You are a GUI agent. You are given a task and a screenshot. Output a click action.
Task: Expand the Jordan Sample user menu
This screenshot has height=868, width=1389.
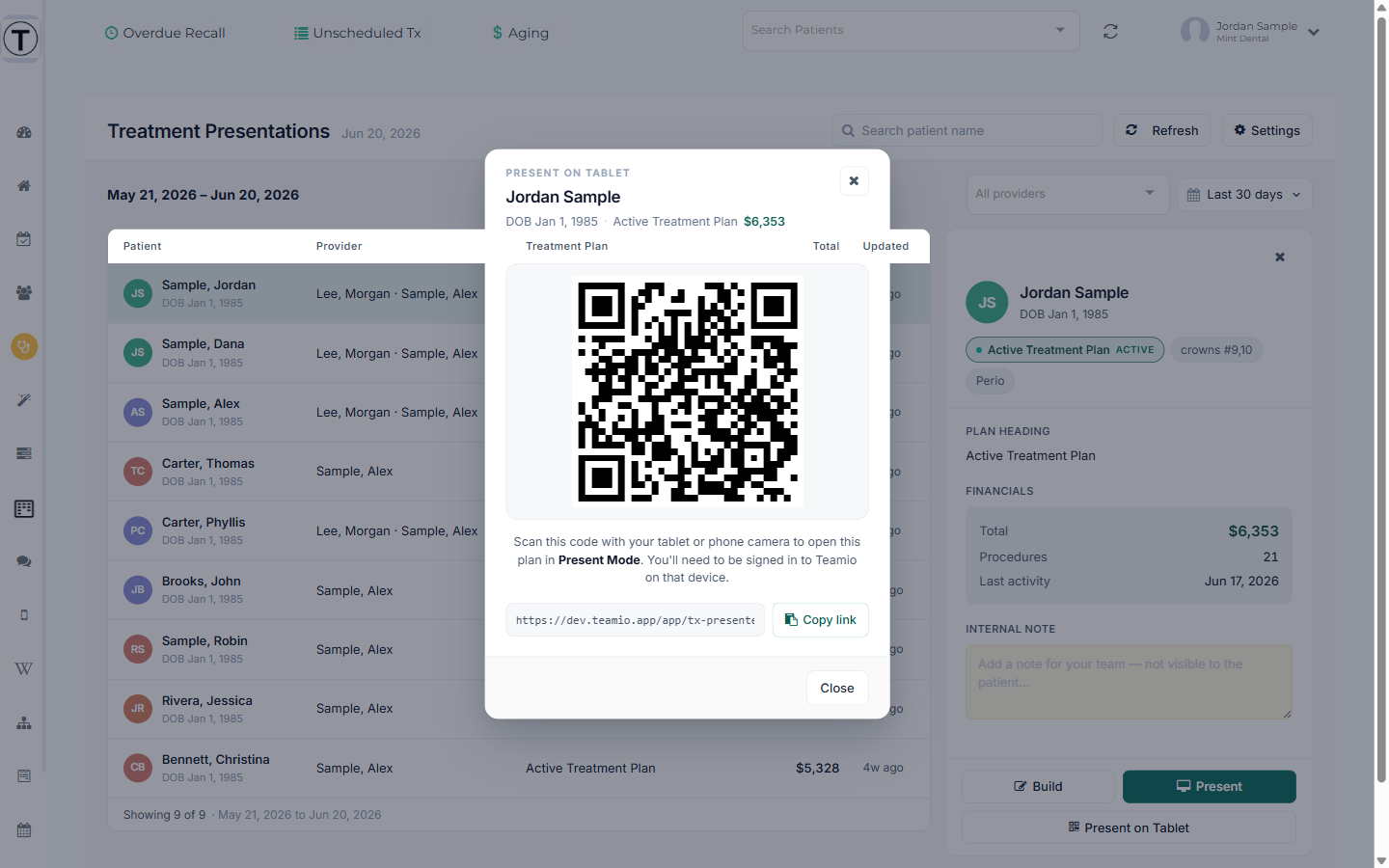coord(1250,32)
